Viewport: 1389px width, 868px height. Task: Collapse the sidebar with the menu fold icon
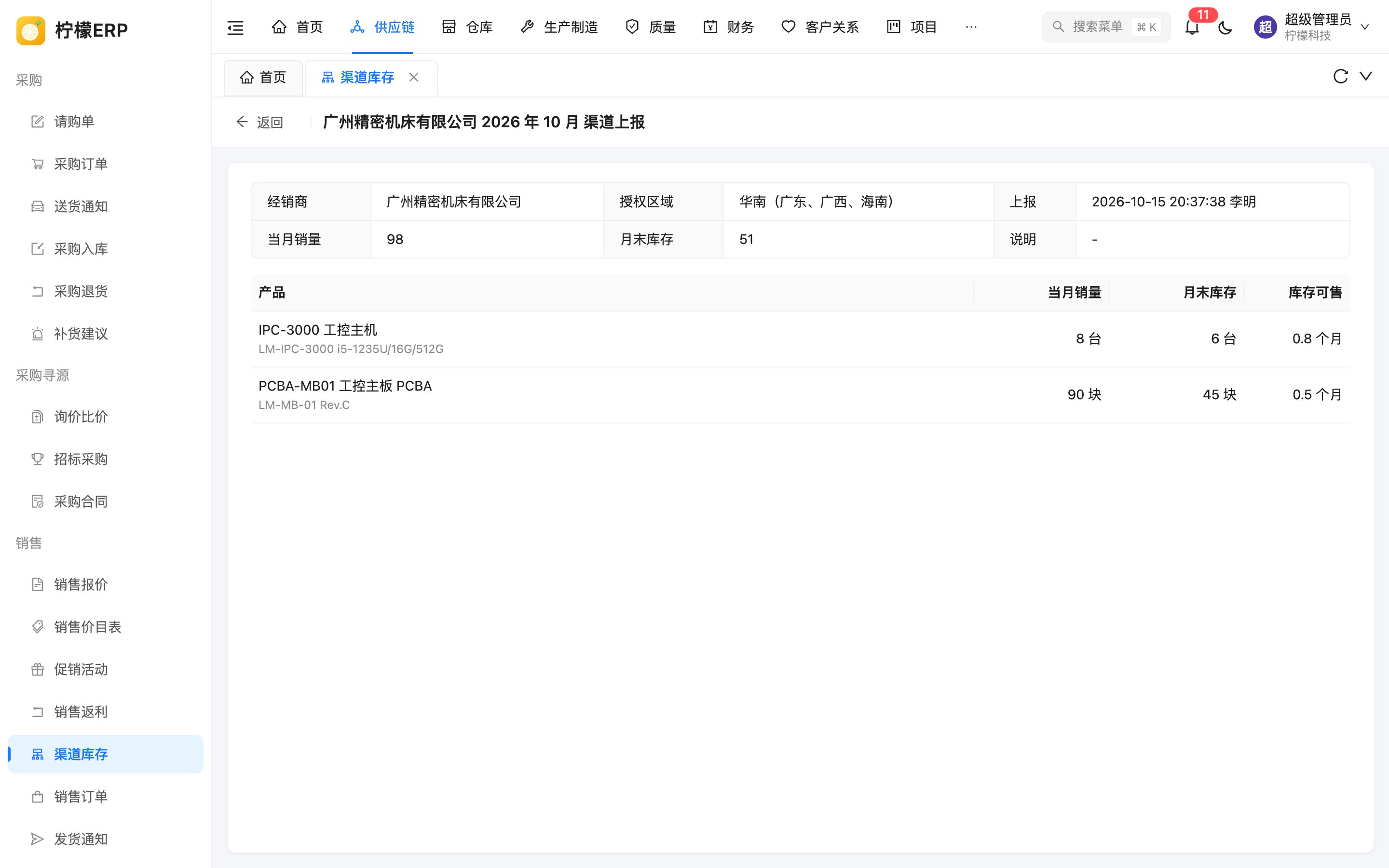[235, 27]
